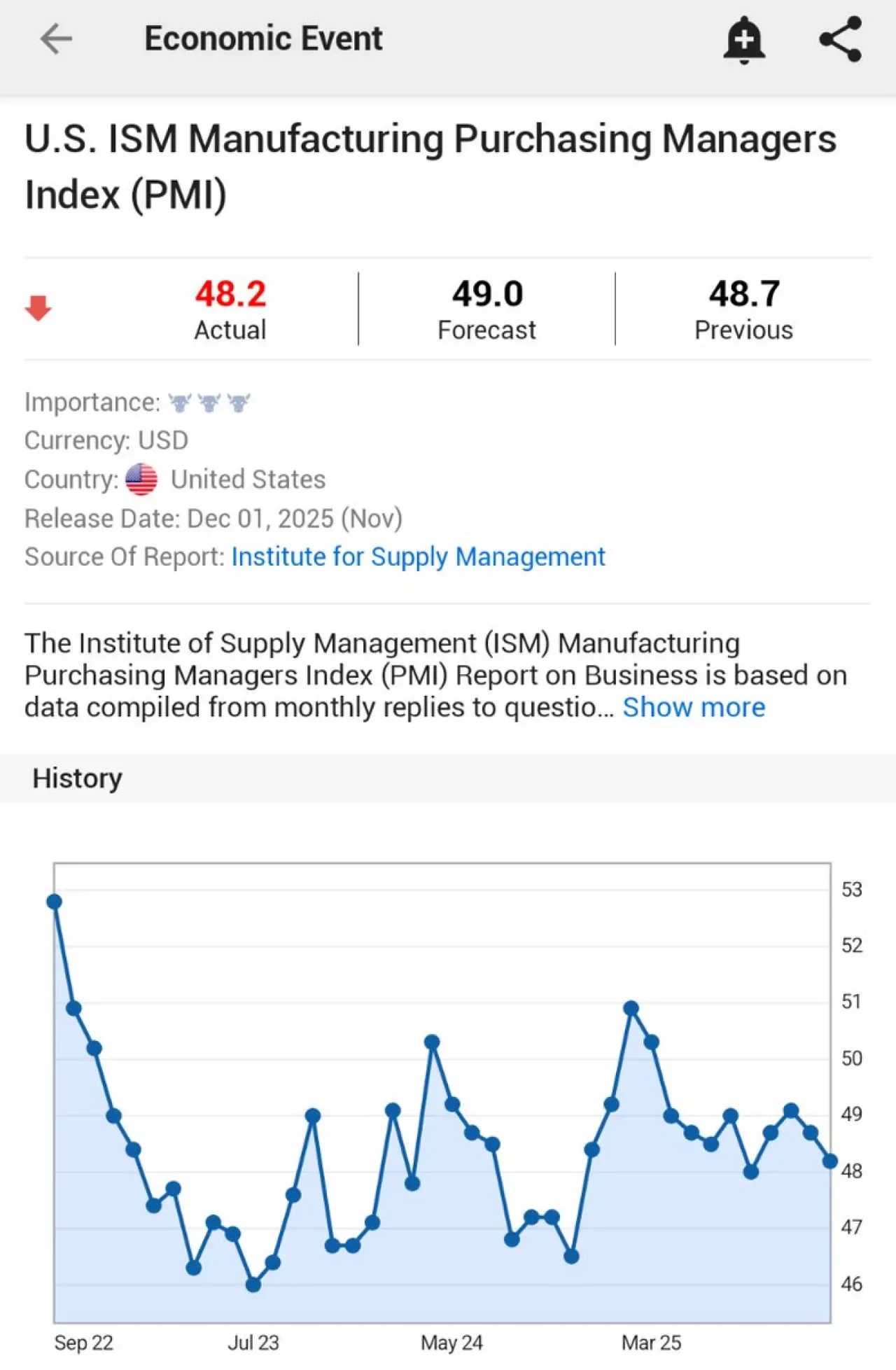Select the last chart data point

(830, 1161)
